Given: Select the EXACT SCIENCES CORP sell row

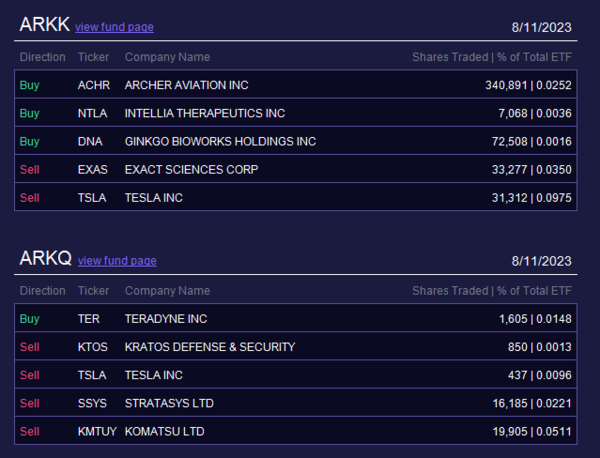Looking at the screenshot, I should [x=295, y=169].
